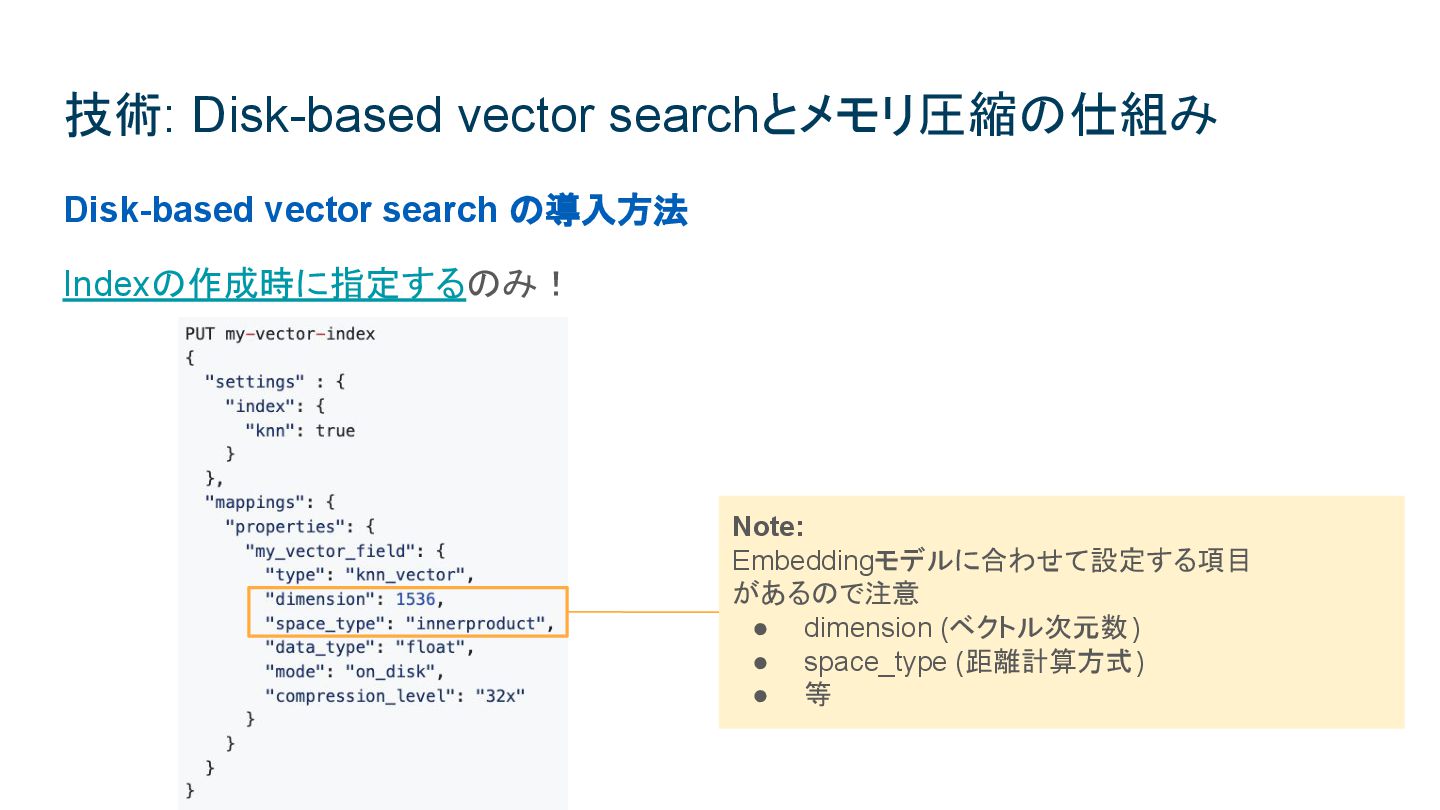Click the "等" bullet in the note
The image size is (1440, 810).
coord(817,695)
